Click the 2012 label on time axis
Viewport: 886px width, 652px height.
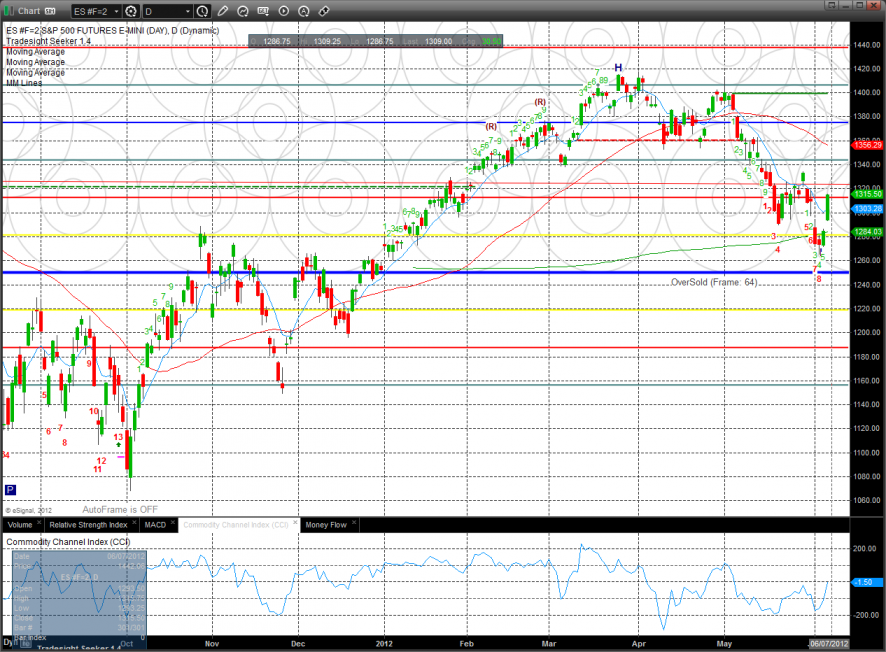(x=384, y=644)
